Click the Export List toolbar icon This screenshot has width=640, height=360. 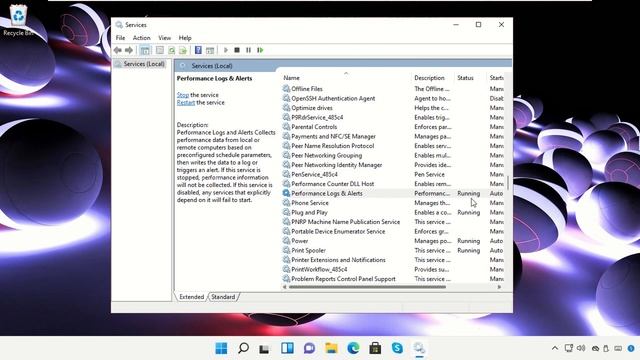(x=183, y=50)
